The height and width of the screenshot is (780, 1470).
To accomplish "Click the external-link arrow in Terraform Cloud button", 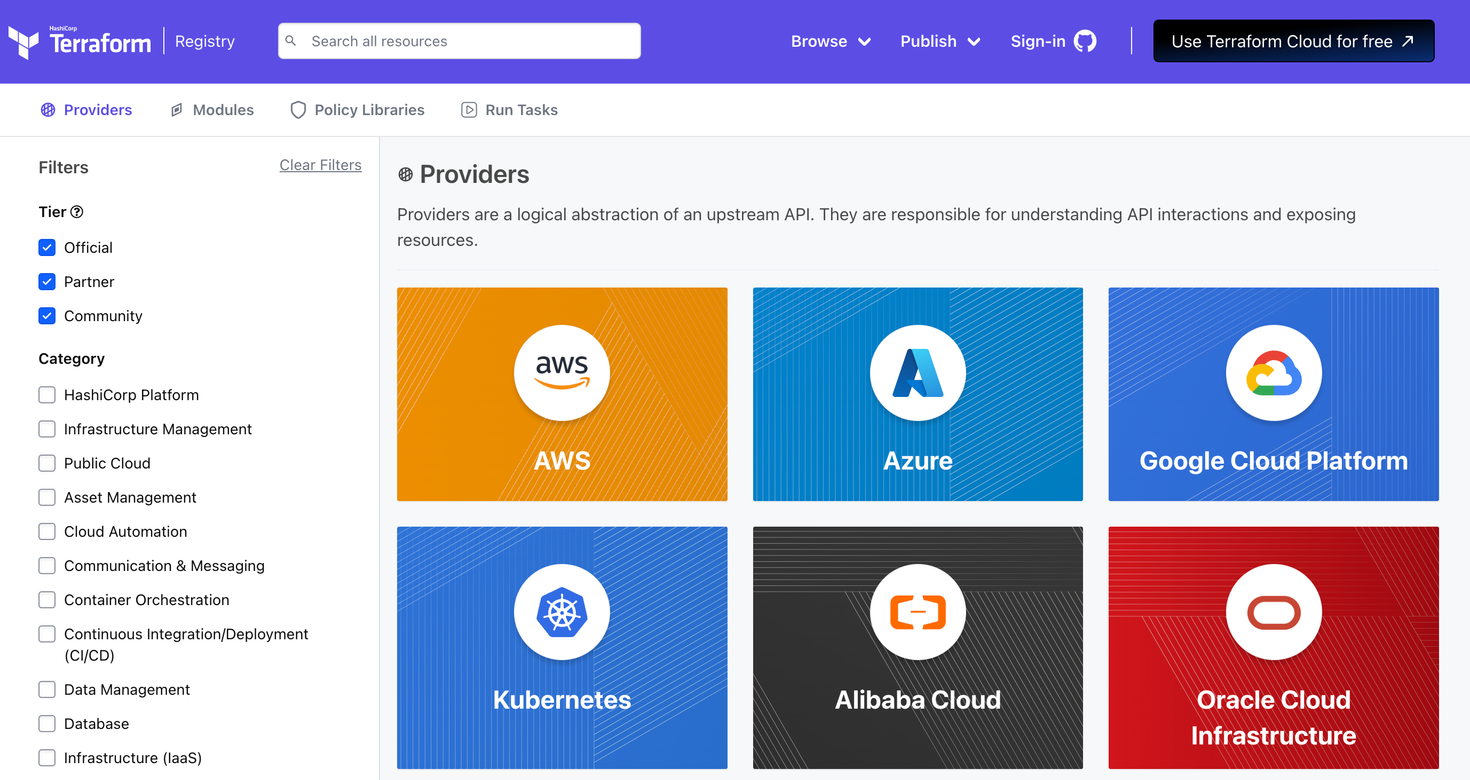I will [1407, 41].
